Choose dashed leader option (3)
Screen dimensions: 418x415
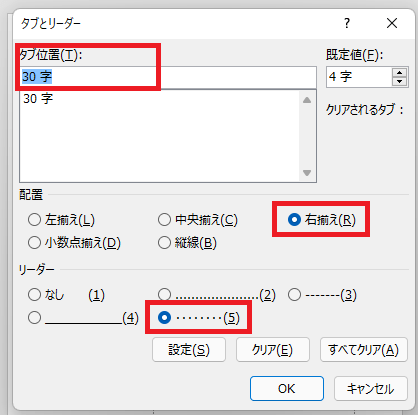322,295
